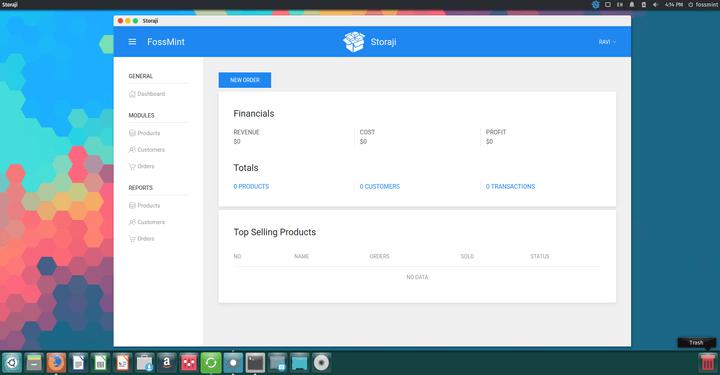Open Orders report under Reports
Image resolution: width=720 pixels, height=375 pixels.
pos(141,239)
